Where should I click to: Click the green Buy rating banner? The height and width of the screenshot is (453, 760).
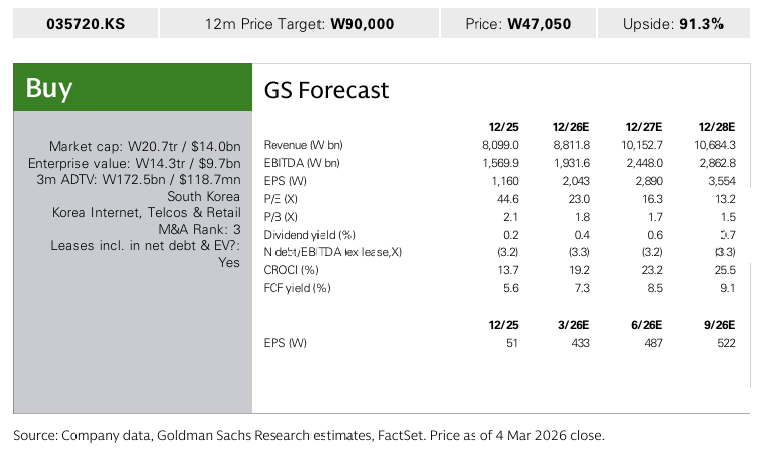click(x=132, y=88)
